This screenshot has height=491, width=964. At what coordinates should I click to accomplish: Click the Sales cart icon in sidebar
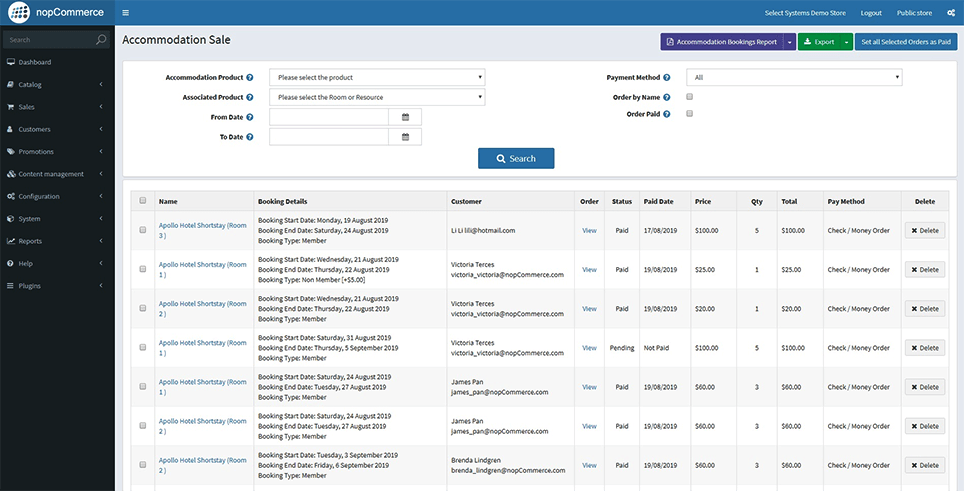point(10,107)
